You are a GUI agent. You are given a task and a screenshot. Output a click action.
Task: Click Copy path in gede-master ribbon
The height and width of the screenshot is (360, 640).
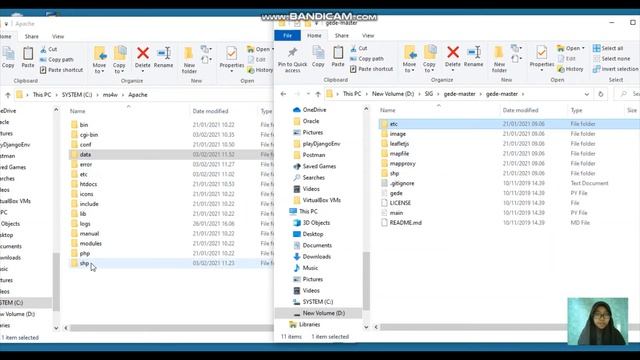[367, 59]
